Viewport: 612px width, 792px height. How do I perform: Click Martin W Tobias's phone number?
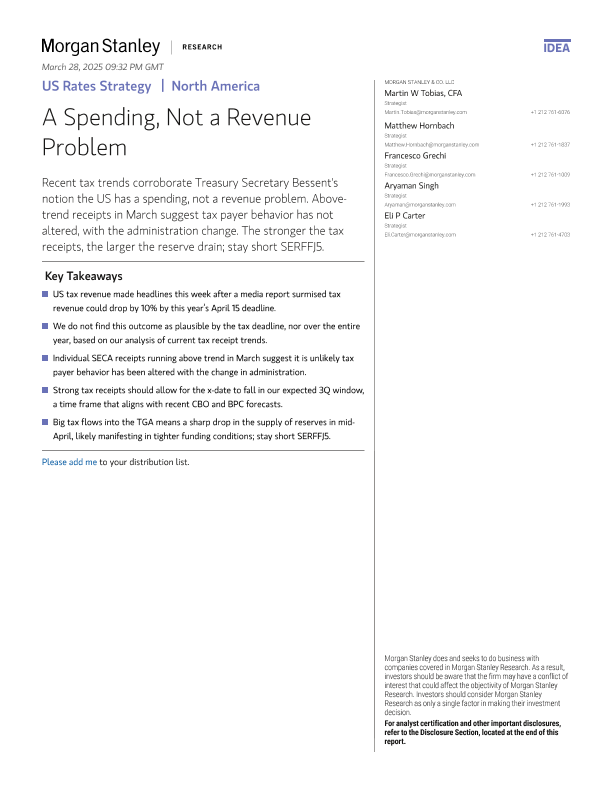pos(550,113)
